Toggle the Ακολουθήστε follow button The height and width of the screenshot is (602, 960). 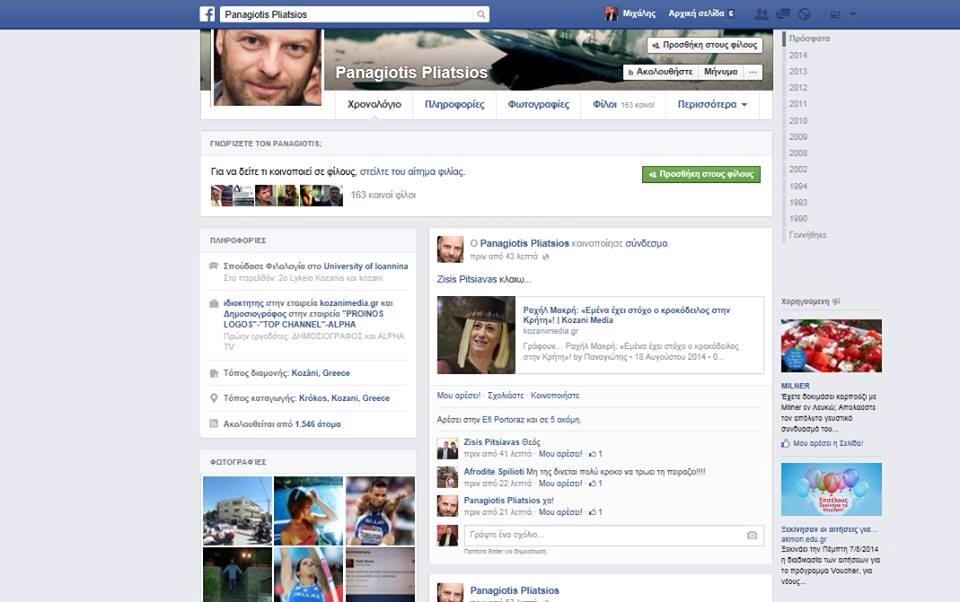(x=659, y=72)
